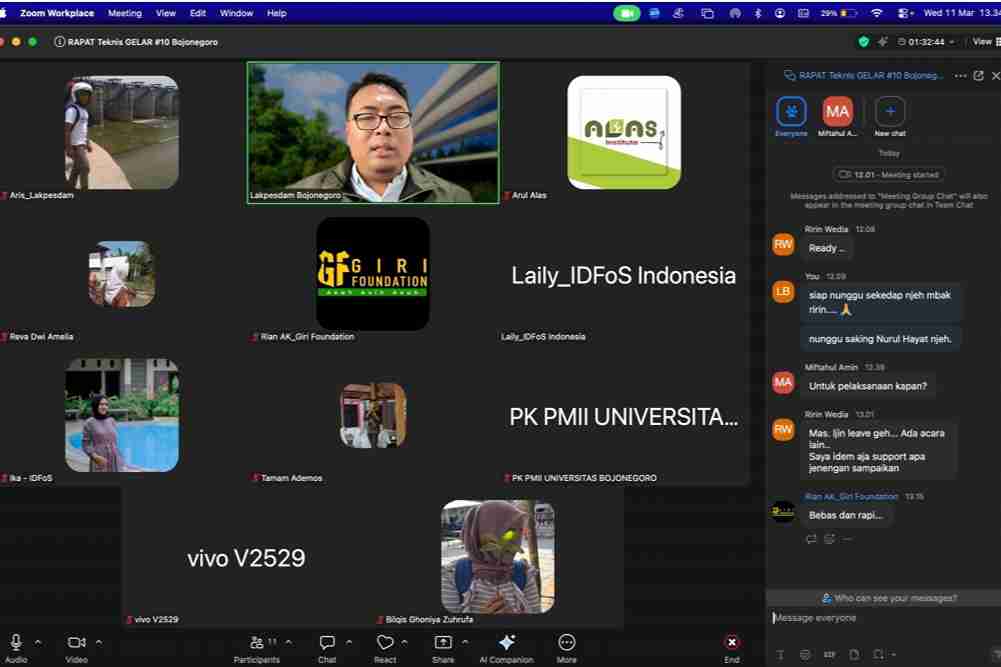Click the Ready message from Ririn Wedia
Screen dimensions: 1001x667
[827, 248]
